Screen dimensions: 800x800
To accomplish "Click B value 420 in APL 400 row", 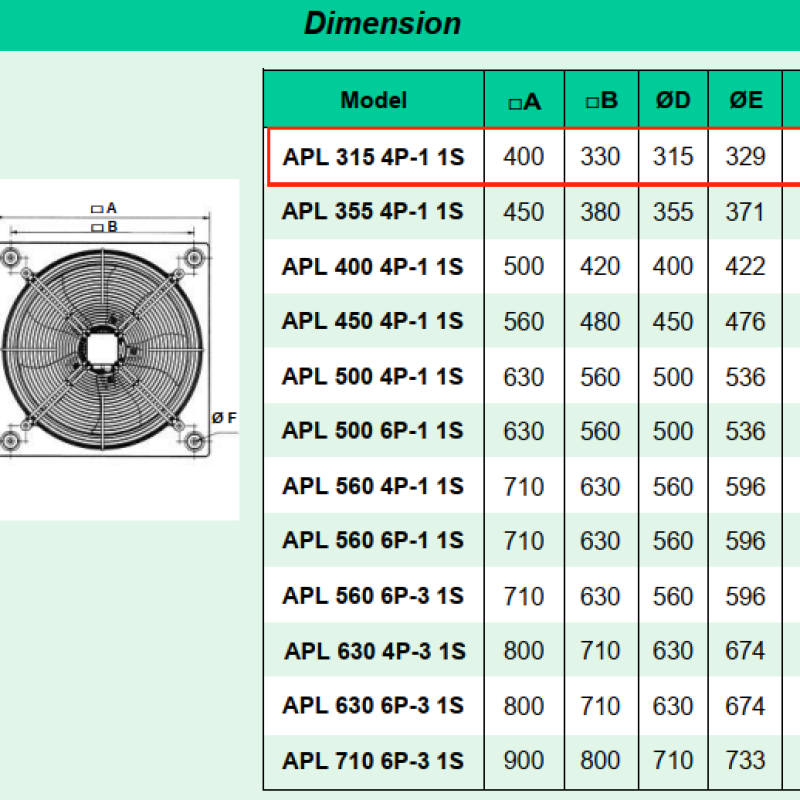I will coord(600,266).
